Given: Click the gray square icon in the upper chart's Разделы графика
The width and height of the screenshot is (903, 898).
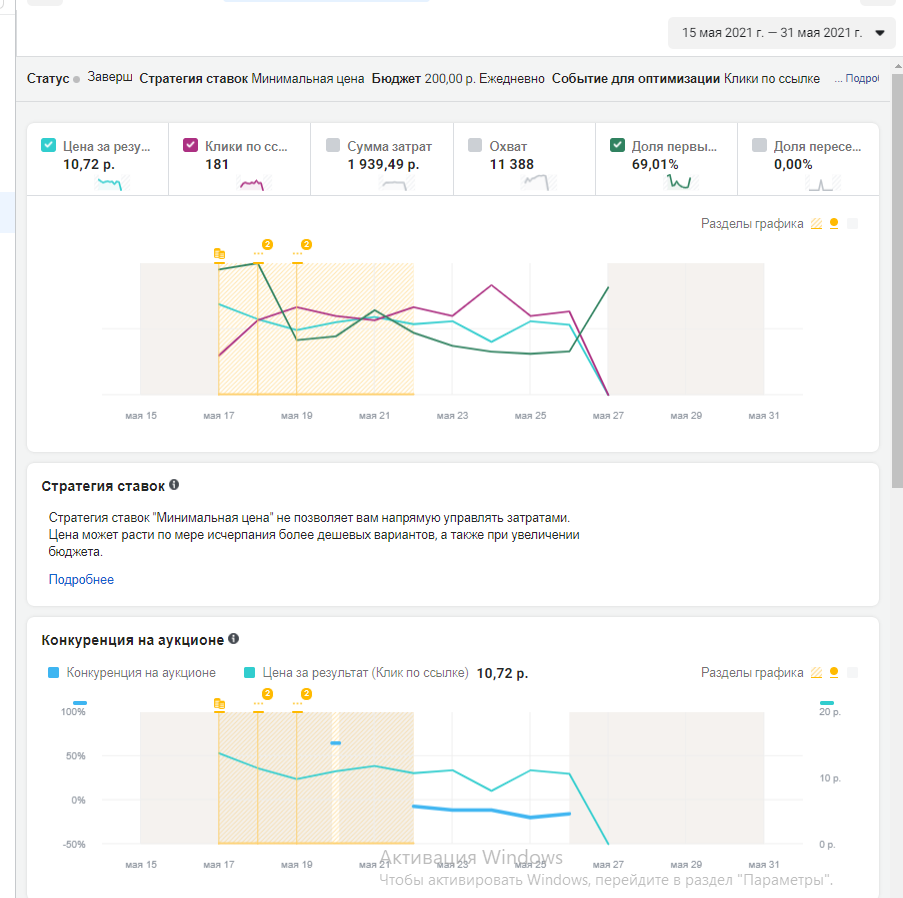Looking at the screenshot, I should pyautogui.click(x=852, y=224).
